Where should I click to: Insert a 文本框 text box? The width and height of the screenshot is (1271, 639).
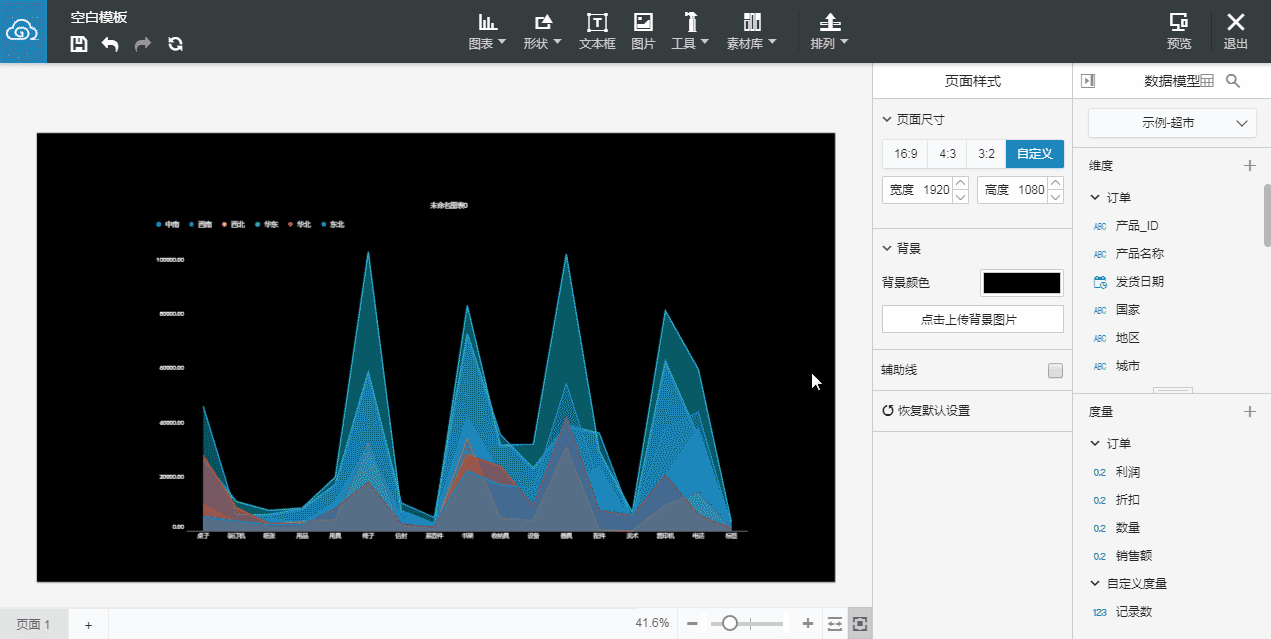tap(597, 31)
